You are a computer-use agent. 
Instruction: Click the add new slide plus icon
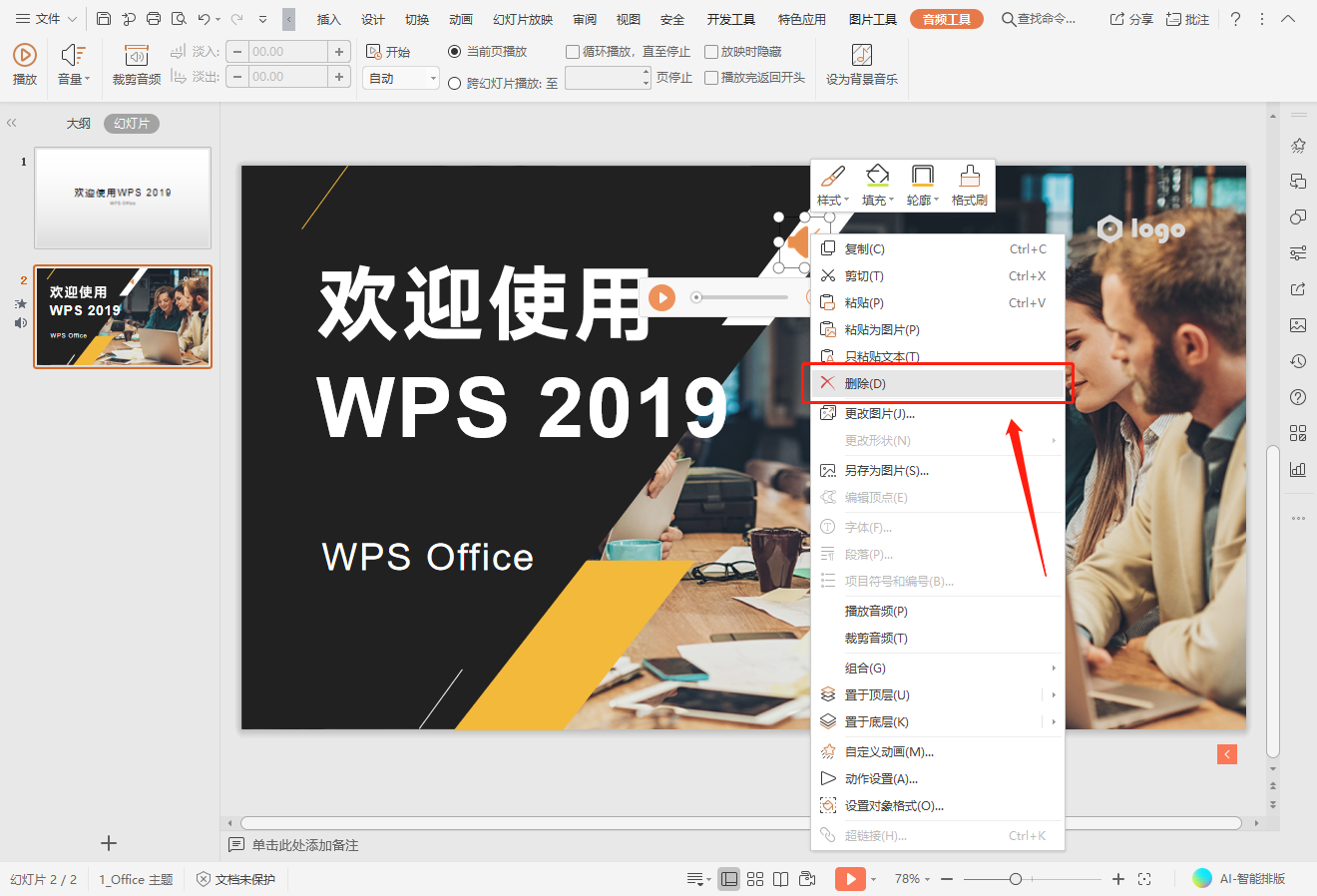(x=109, y=843)
